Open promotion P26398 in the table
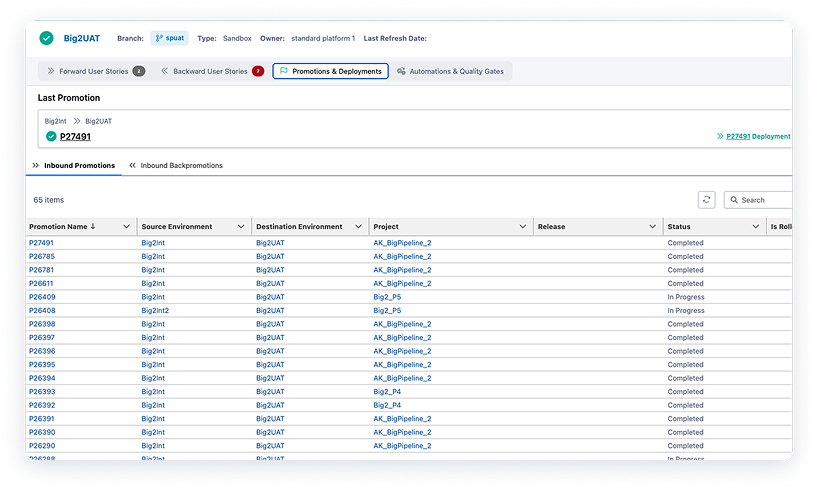Screen dimensions: 818x491 click(42, 324)
